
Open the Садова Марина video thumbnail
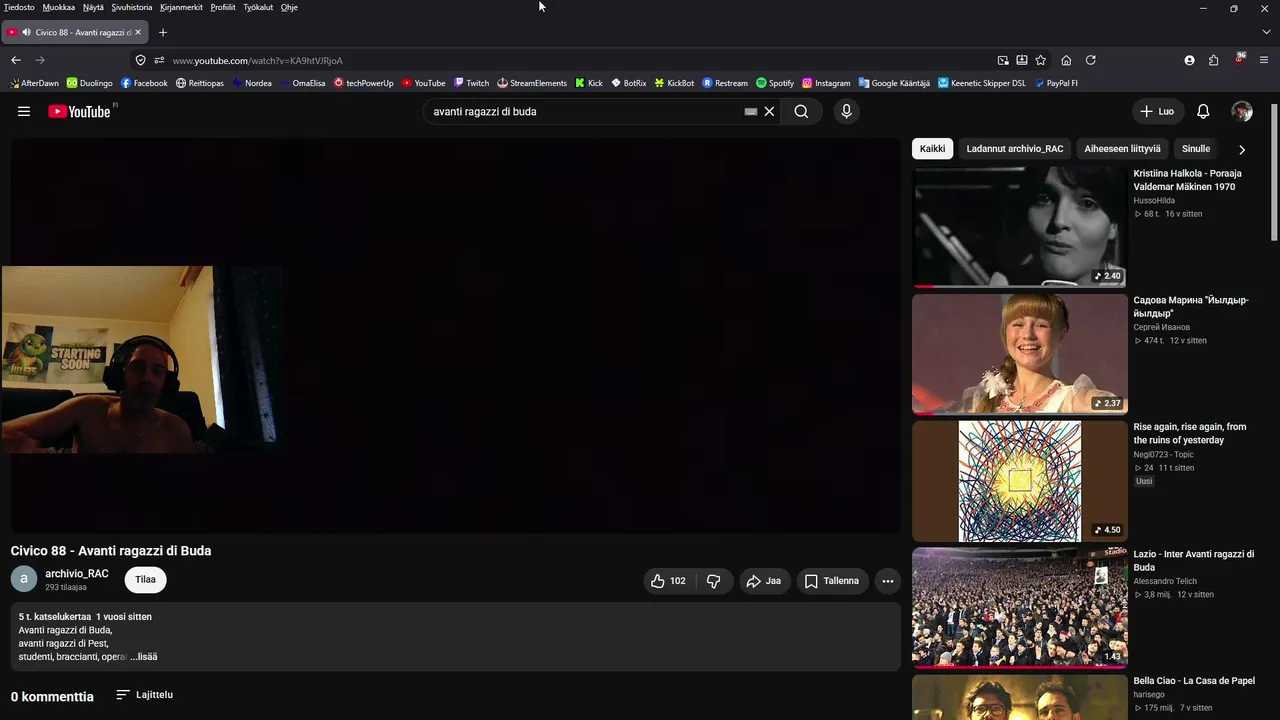(1019, 353)
